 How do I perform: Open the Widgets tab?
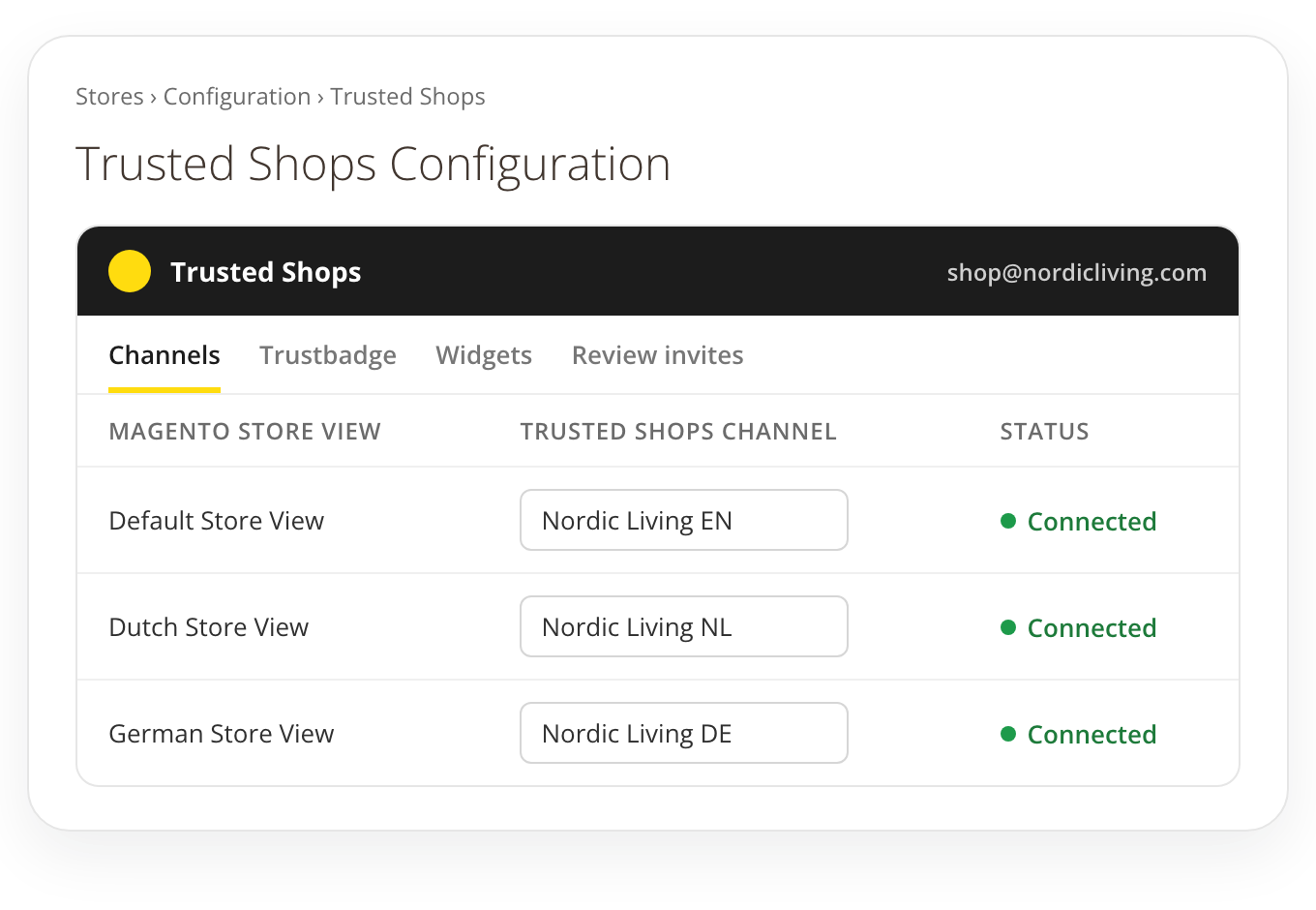coord(484,355)
